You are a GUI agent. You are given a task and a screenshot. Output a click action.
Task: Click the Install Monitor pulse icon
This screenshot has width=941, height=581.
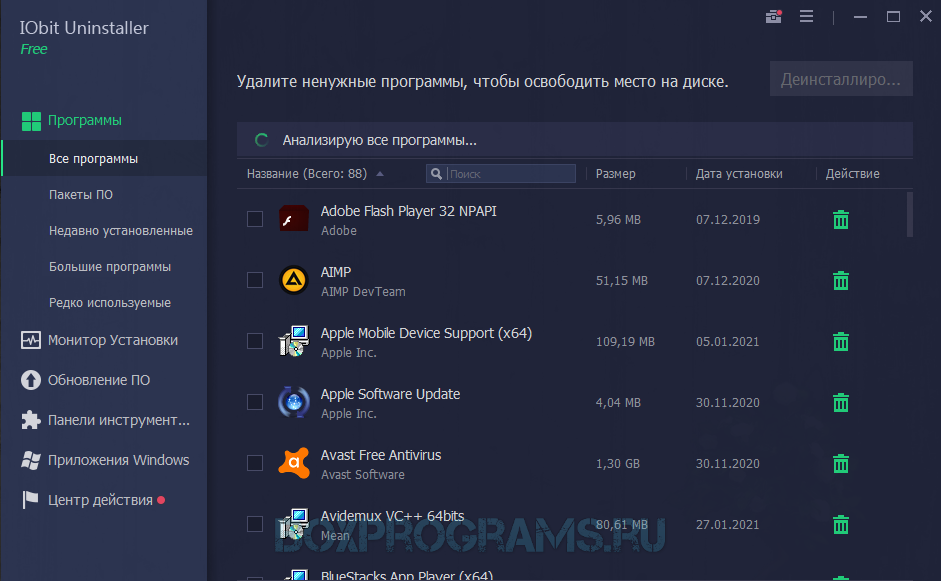(x=31, y=340)
